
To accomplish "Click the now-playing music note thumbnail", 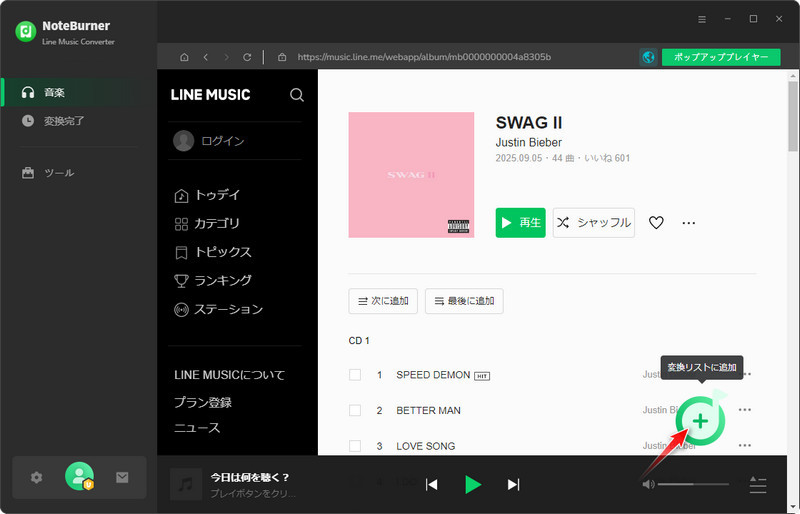I will [x=186, y=484].
